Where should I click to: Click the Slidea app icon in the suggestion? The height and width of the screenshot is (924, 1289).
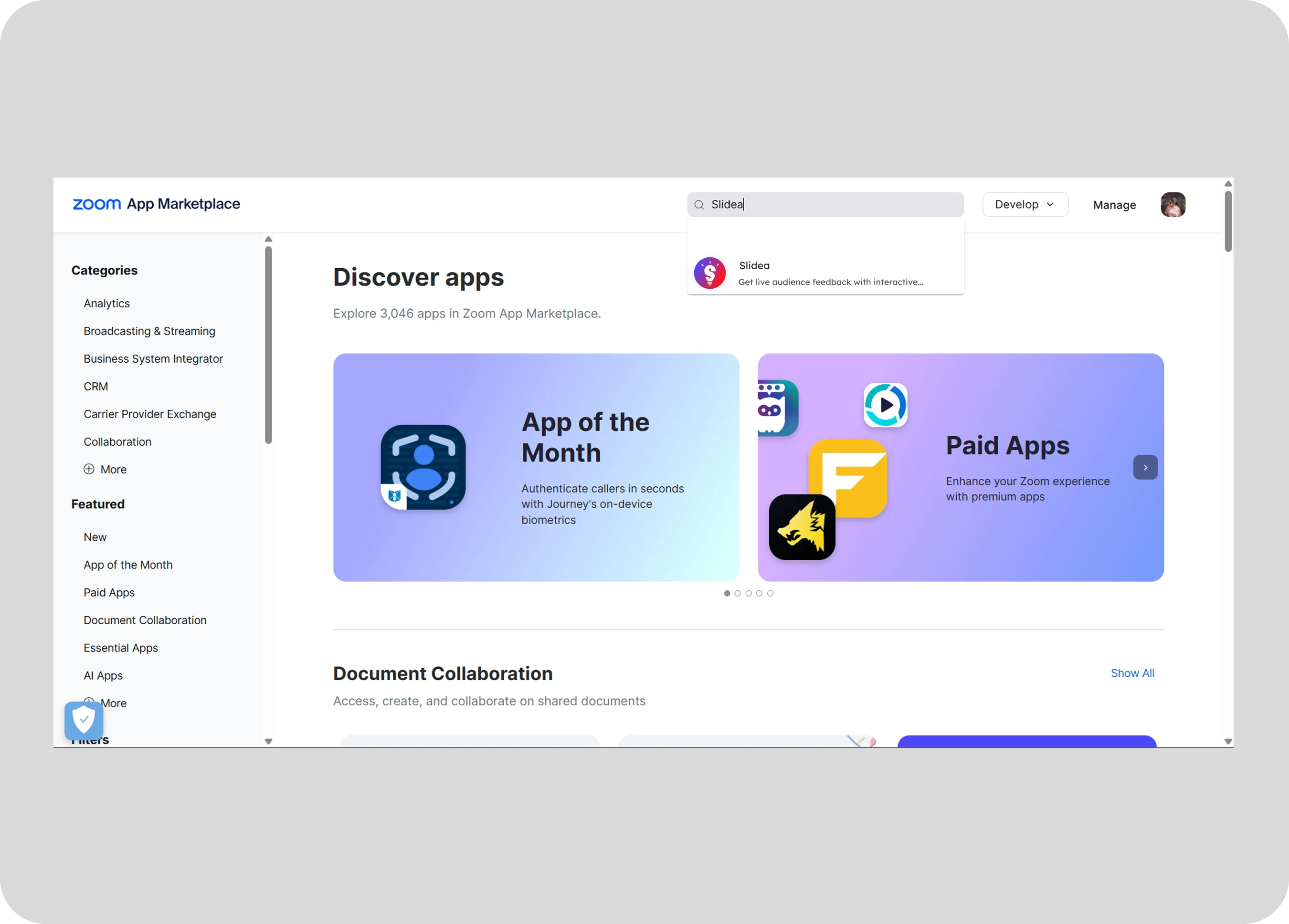pyautogui.click(x=709, y=273)
